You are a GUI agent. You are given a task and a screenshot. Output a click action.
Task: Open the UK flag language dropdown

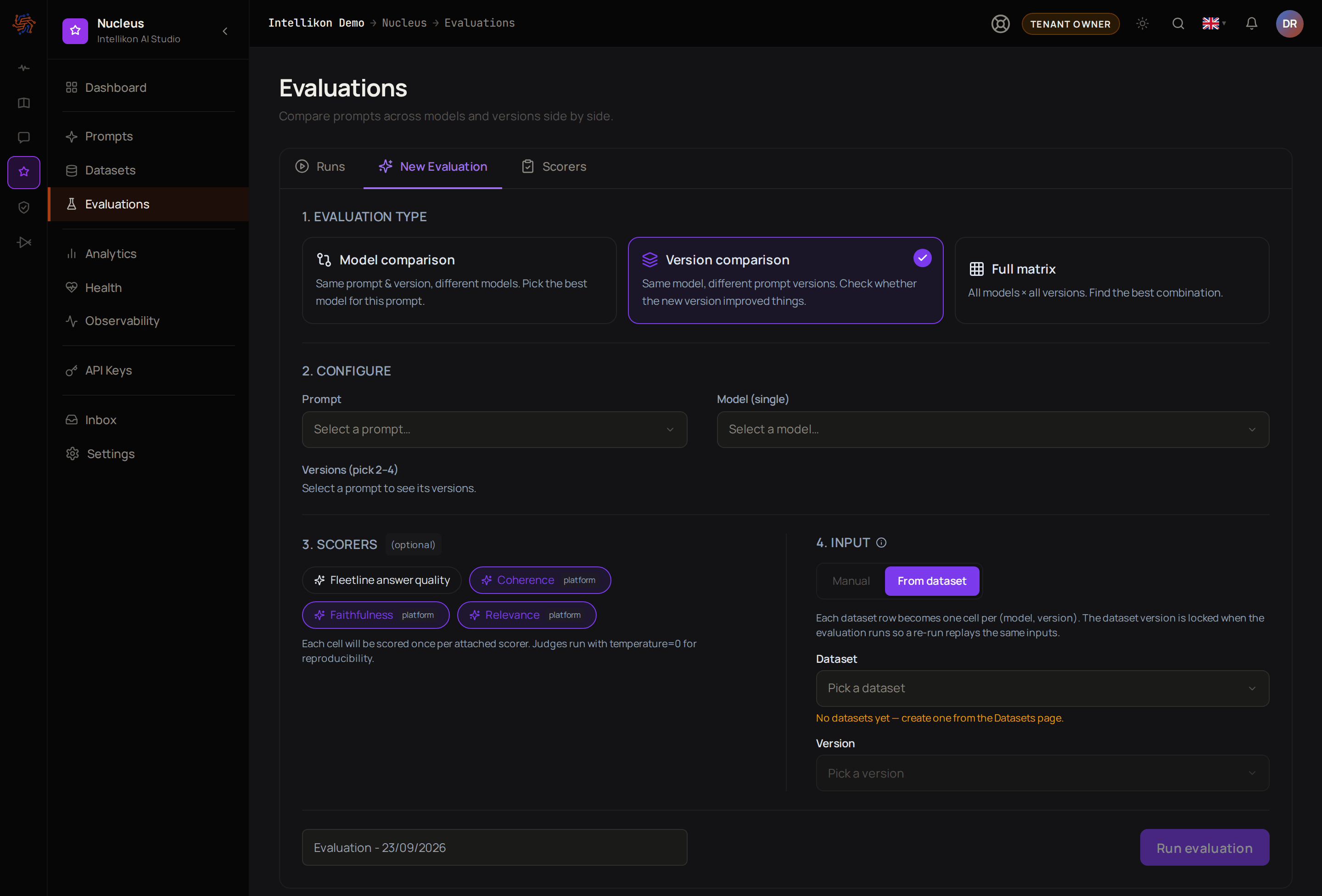pyautogui.click(x=1214, y=24)
